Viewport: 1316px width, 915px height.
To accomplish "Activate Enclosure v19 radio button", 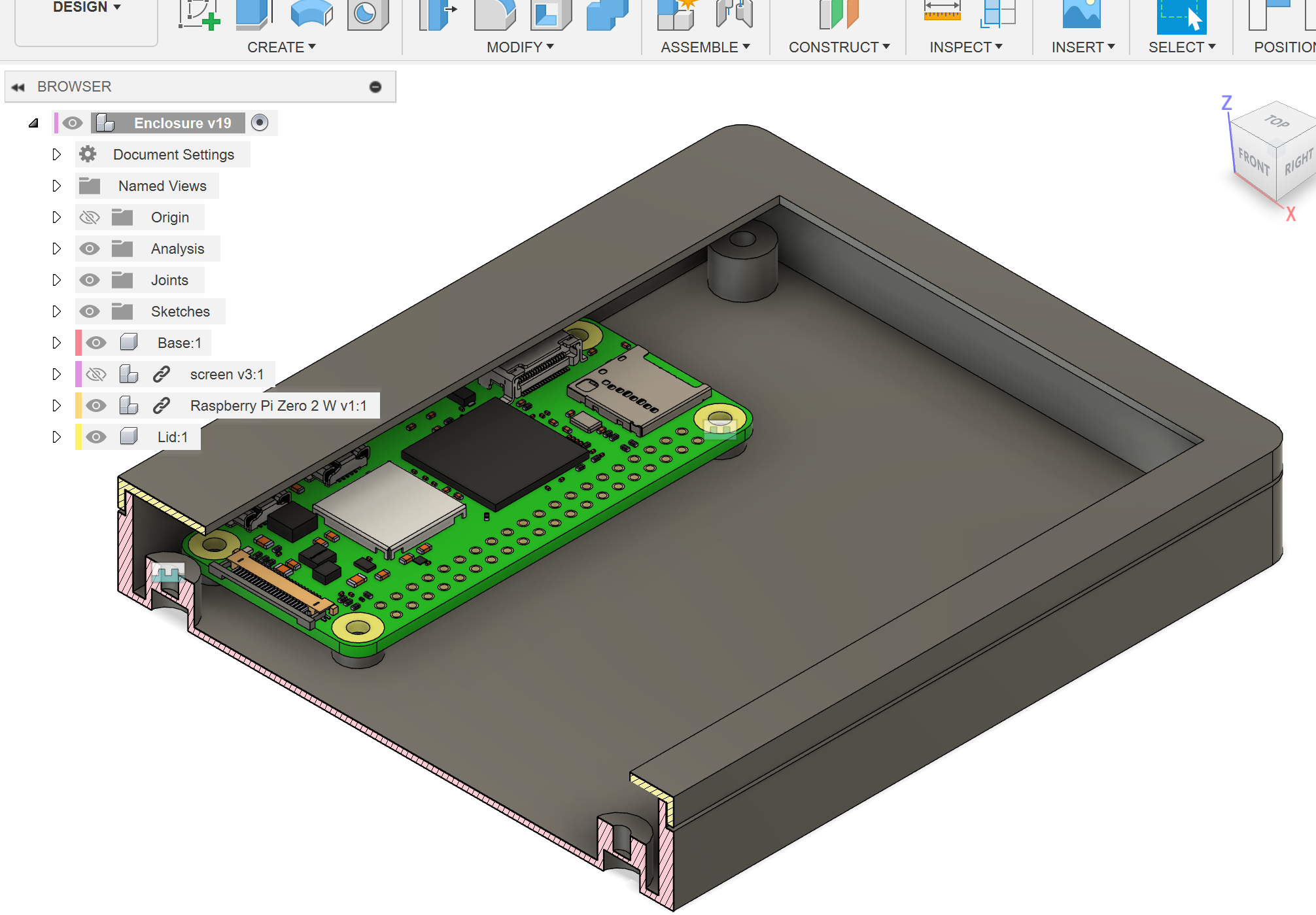I will [260, 123].
